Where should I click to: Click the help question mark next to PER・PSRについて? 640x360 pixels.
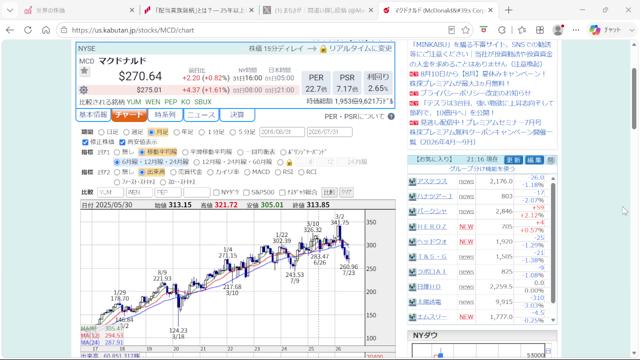tap(391, 116)
